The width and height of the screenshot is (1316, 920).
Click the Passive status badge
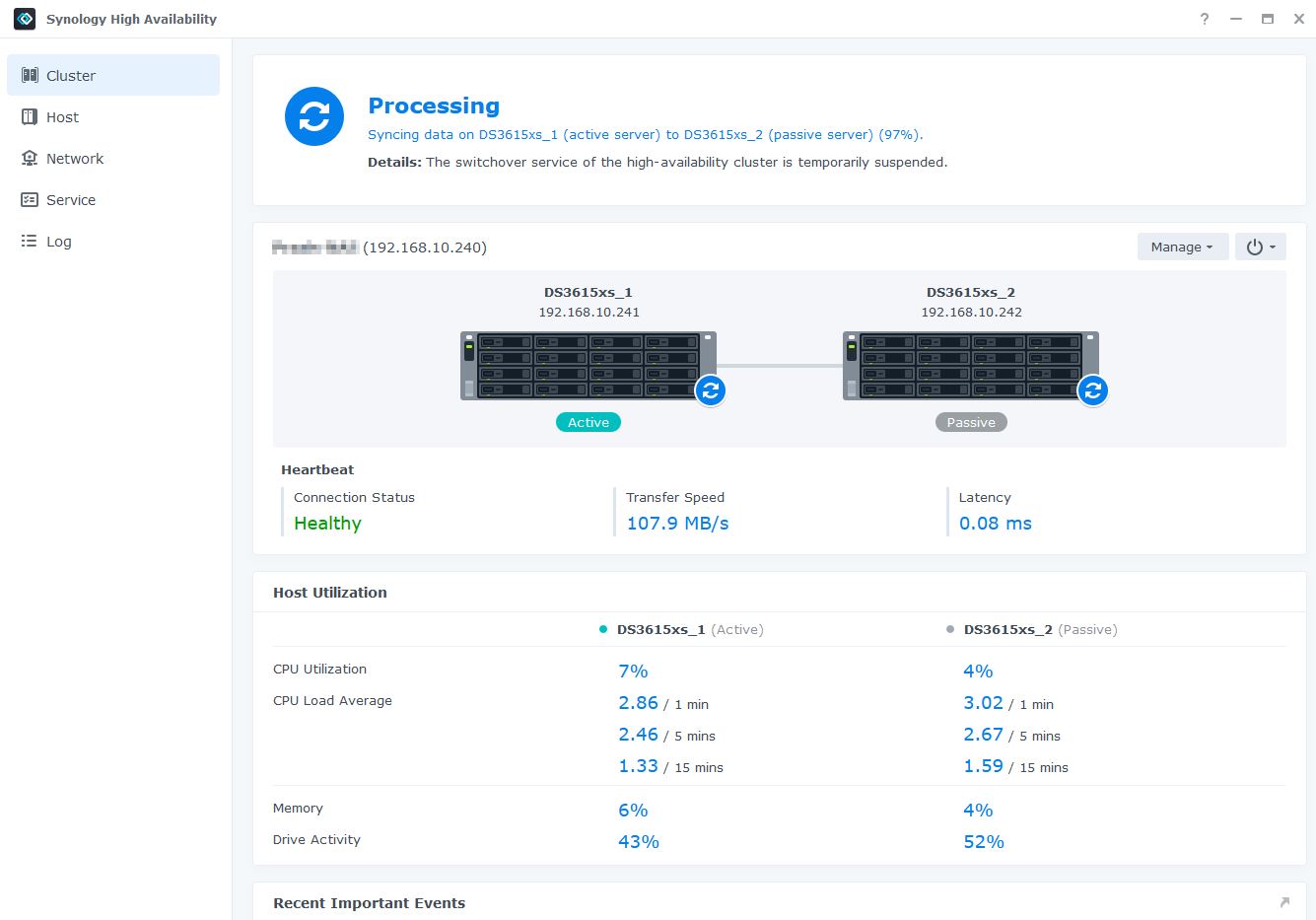[971, 422]
